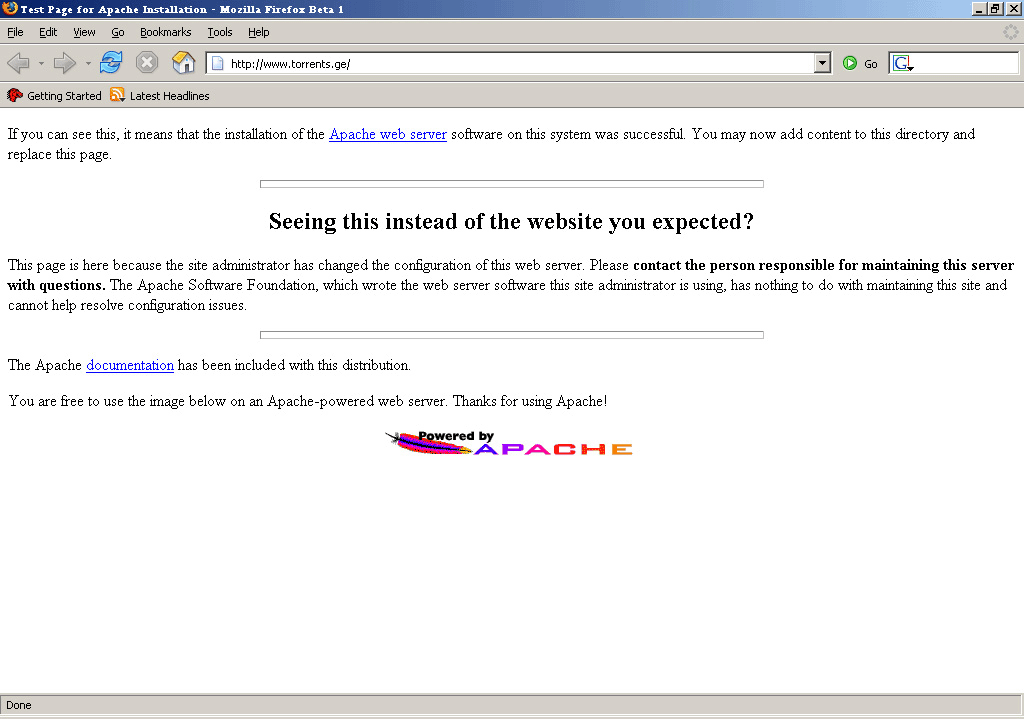Go back using the Back arrow
Image resolution: width=1024 pixels, height=719 pixels.
point(18,63)
